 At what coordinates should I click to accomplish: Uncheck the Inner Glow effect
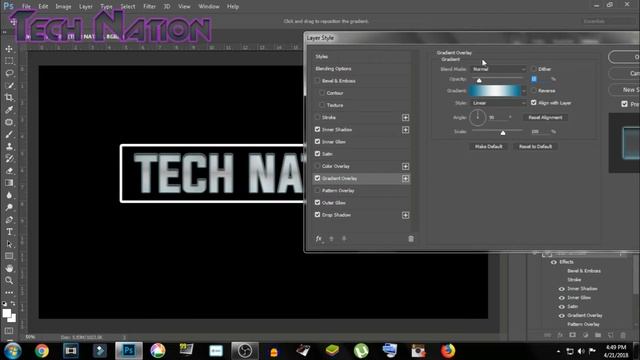click(317, 142)
